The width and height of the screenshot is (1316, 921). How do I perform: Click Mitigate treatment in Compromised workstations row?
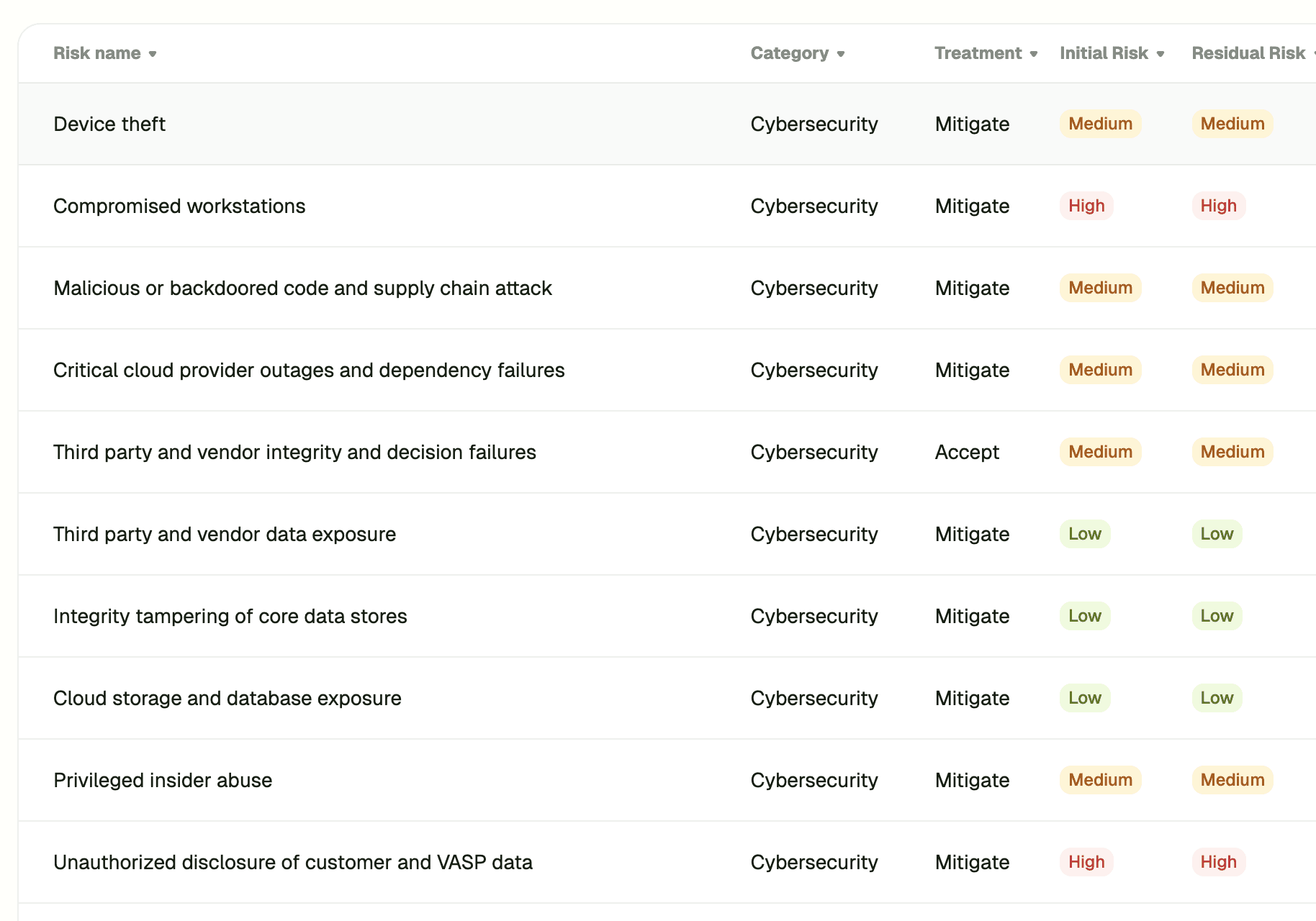(972, 206)
